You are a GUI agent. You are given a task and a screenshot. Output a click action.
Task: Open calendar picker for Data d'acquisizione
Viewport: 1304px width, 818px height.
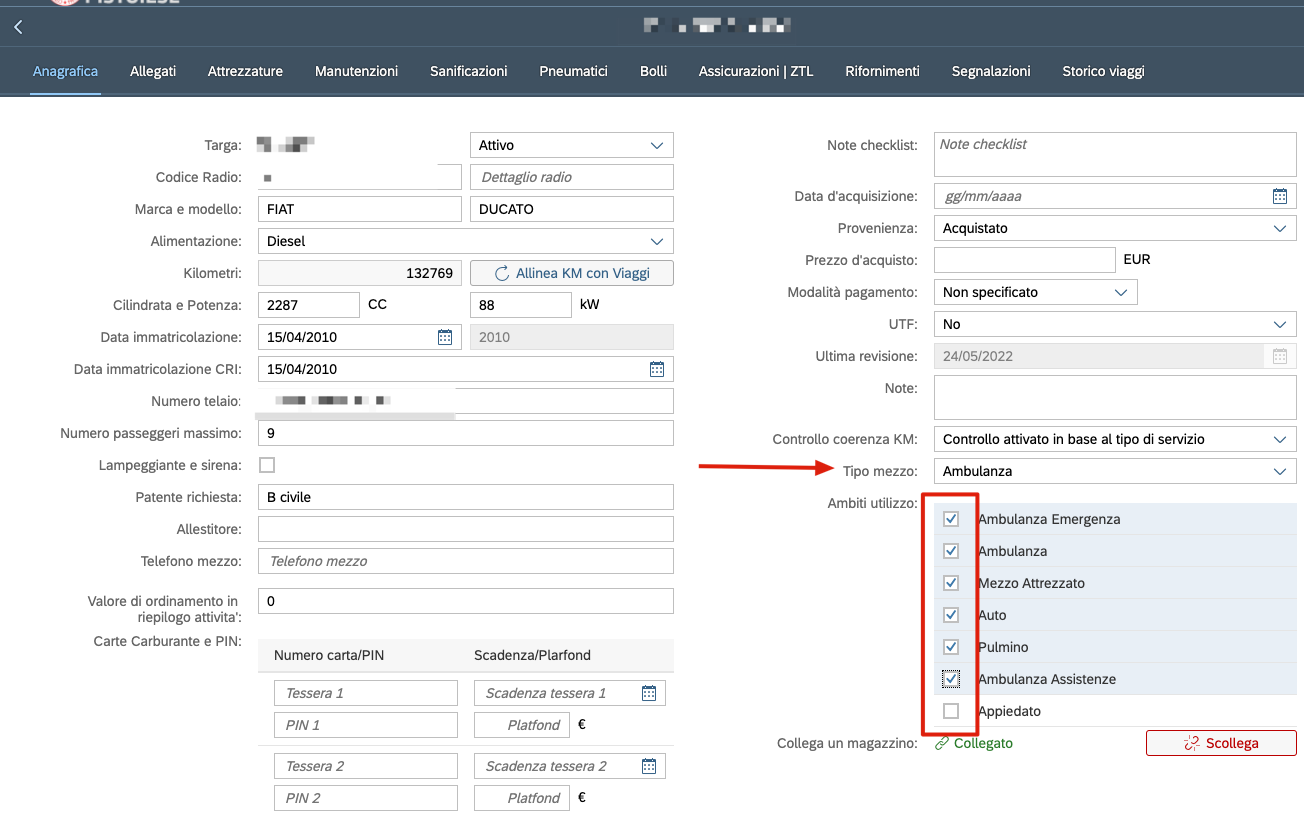click(x=1279, y=196)
